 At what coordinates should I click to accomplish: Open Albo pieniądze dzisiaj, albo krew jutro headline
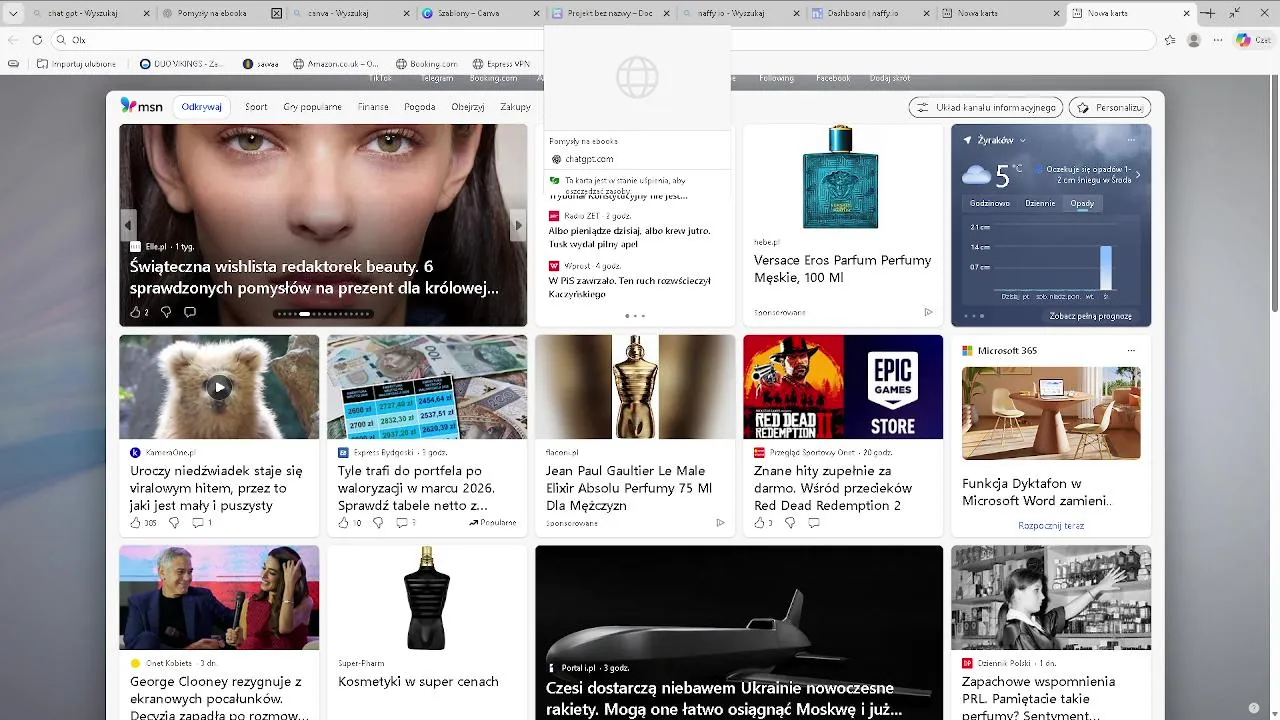(629, 236)
